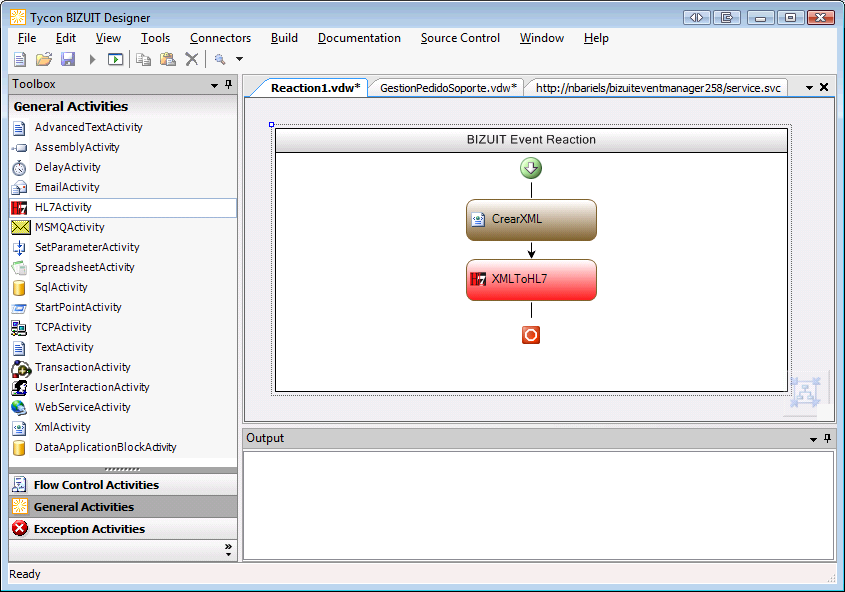Open the zoom dropdown arrow in toolbar

pos(239,59)
